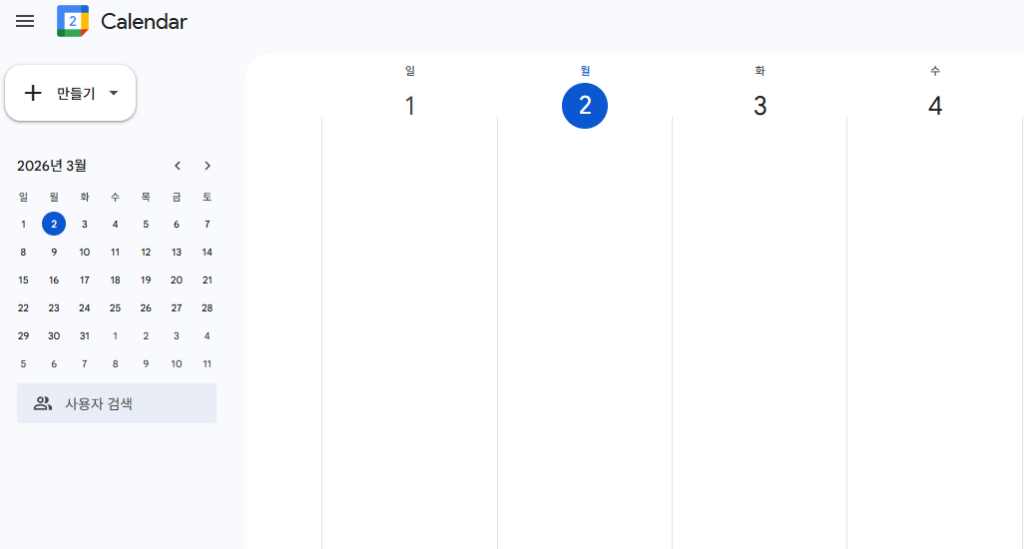1024x549 pixels.
Task: Open the main menu hamburger icon
Action: pyautogui.click(x=25, y=21)
